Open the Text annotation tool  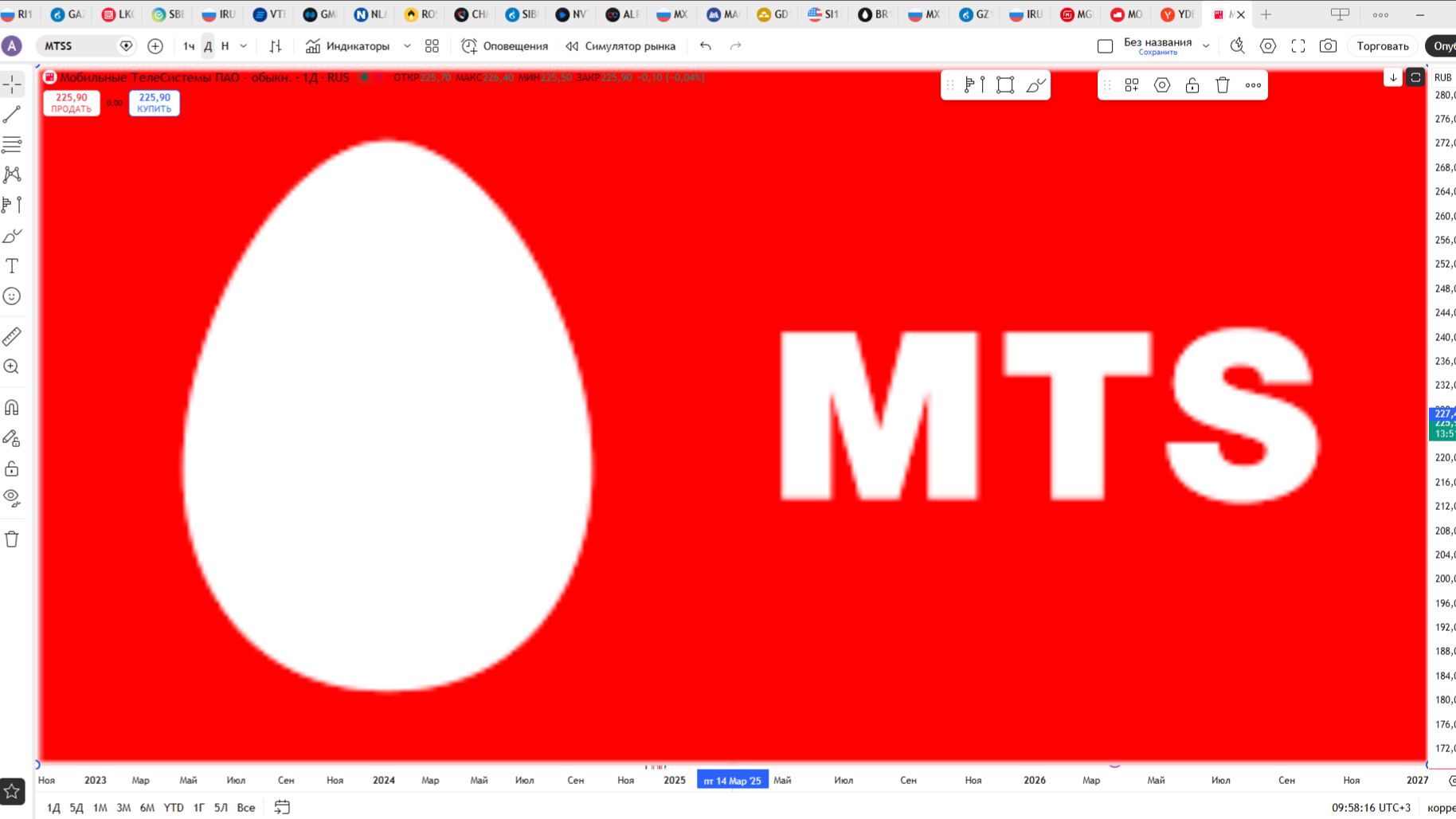[12, 265]
